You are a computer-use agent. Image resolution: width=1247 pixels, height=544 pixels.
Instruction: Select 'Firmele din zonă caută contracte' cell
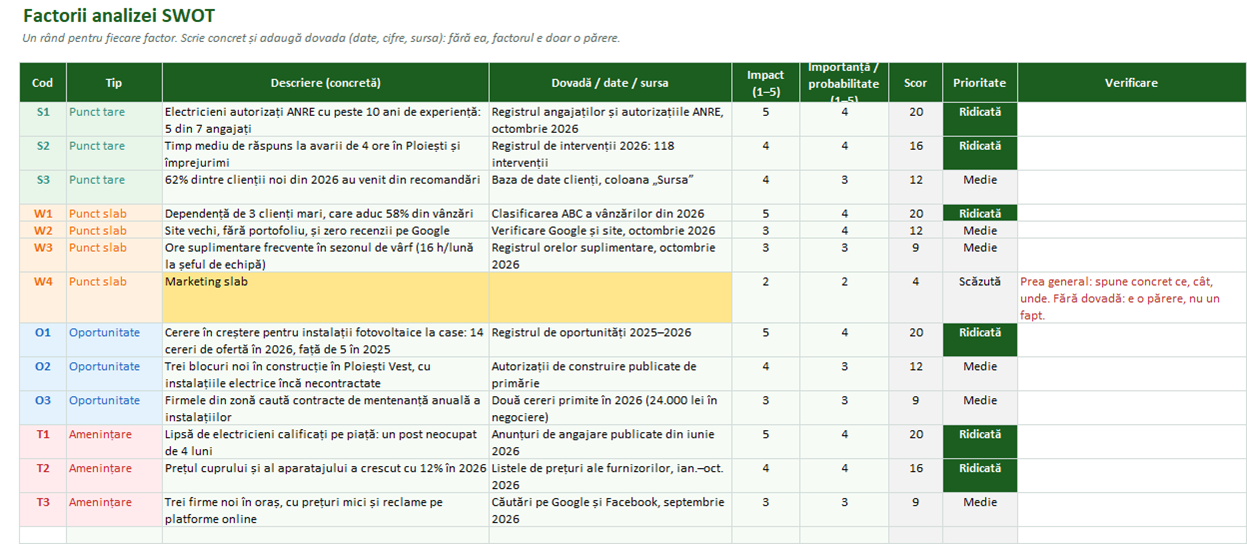[x=326, y=408]
